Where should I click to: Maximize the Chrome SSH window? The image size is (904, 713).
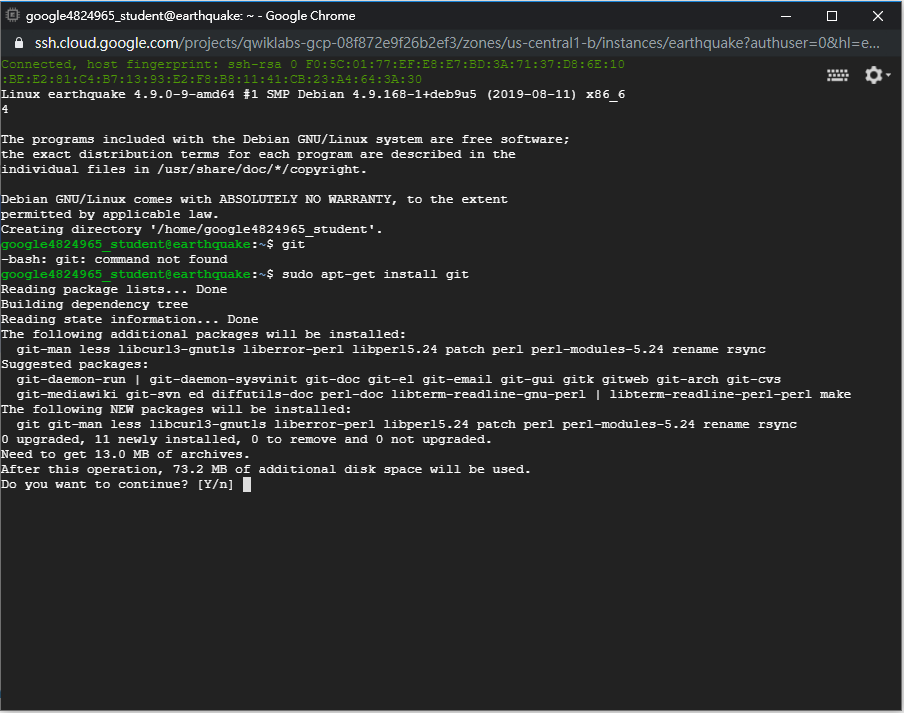tap(831, 16)
